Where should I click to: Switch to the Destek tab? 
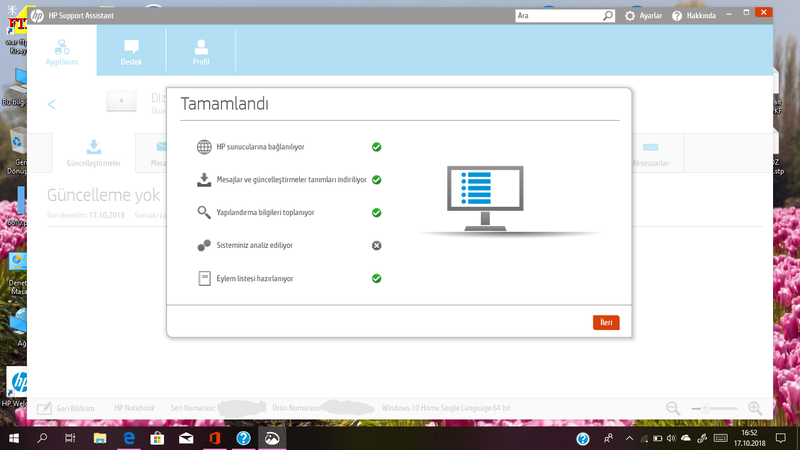click(x=131, y=52)
